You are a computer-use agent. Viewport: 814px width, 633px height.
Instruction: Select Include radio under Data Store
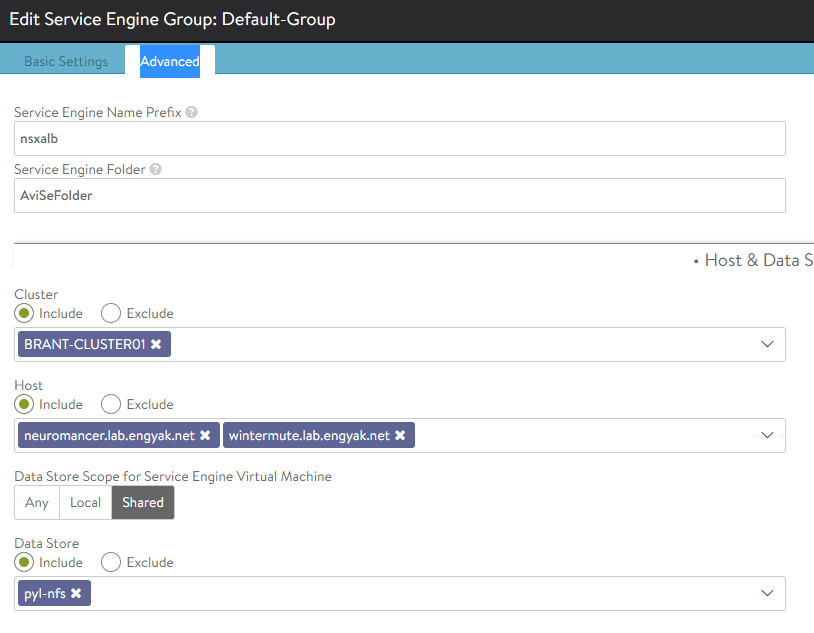point(24,562)
